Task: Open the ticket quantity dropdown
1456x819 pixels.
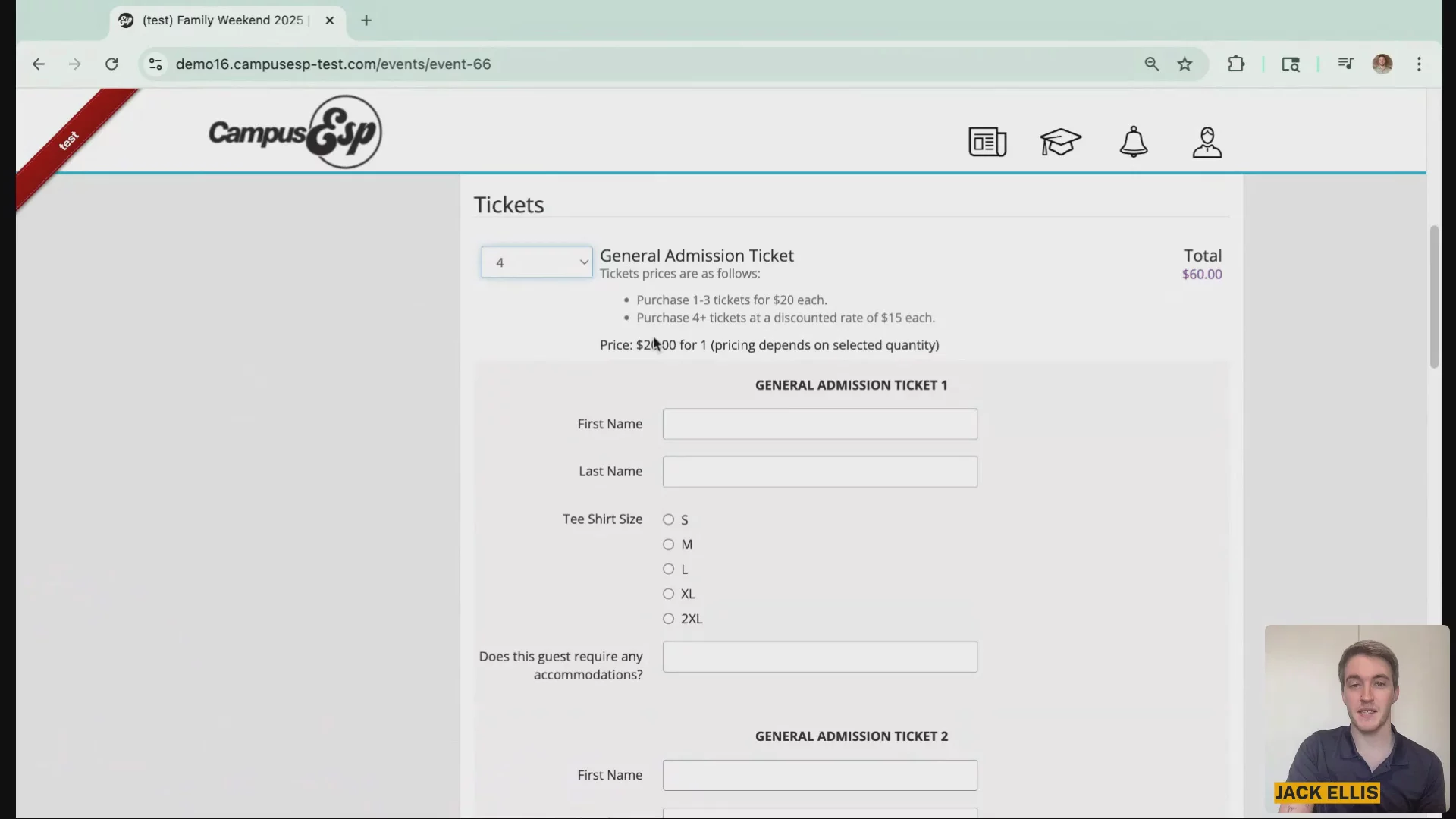Action: tap(536, 262)
